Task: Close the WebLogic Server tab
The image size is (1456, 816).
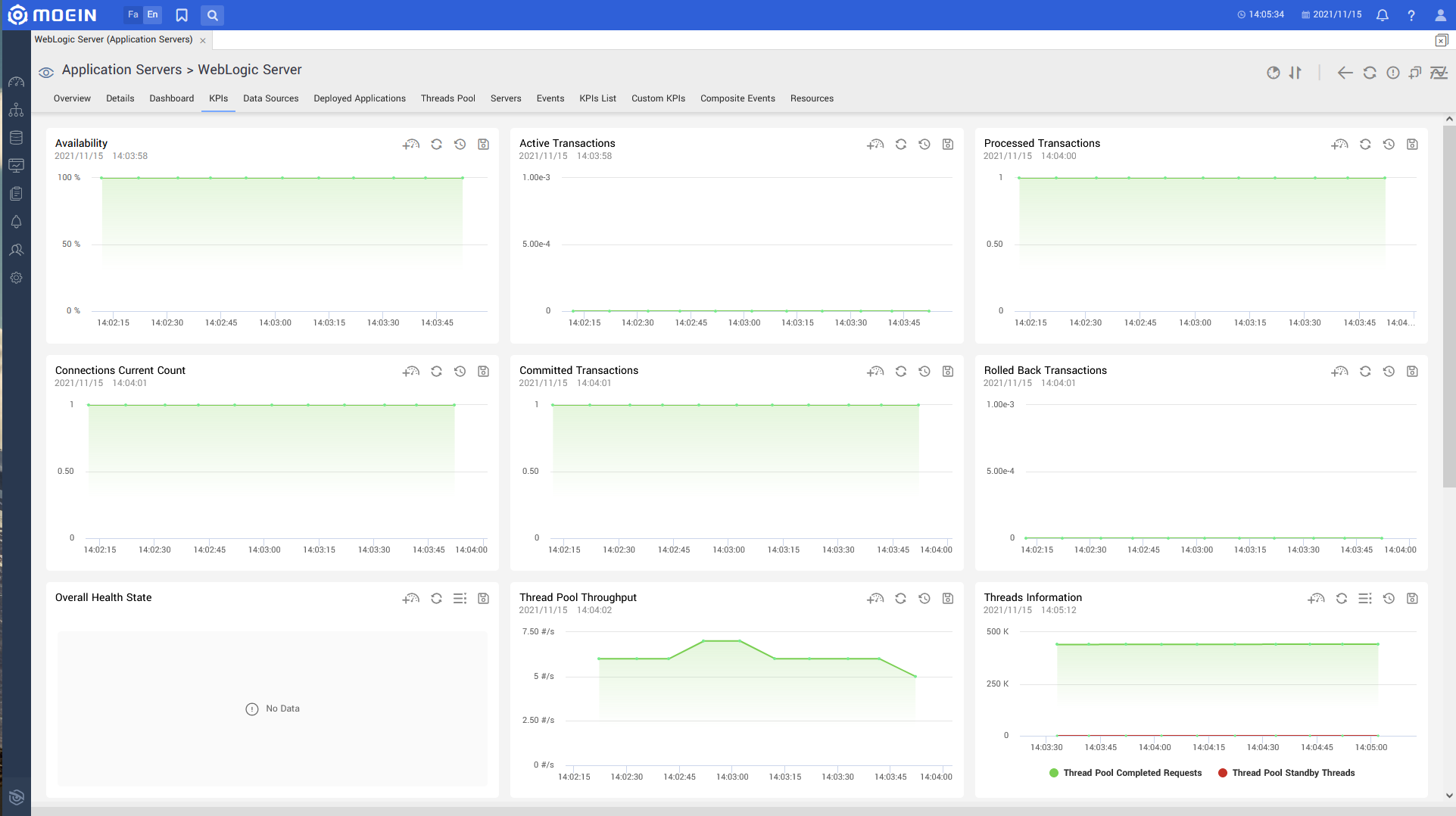Action: coord(203,41)
